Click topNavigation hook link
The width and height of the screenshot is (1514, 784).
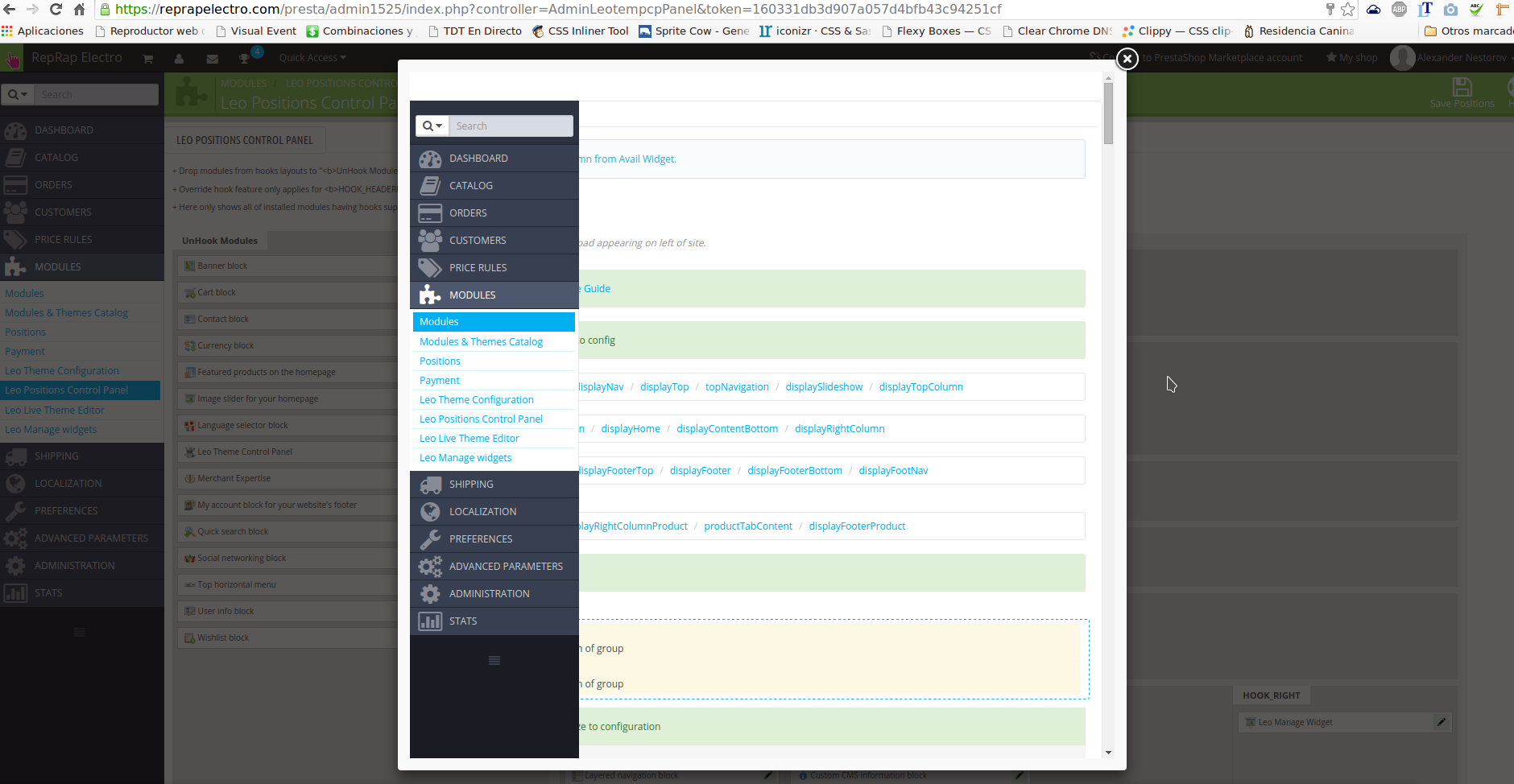pos(737,387)
